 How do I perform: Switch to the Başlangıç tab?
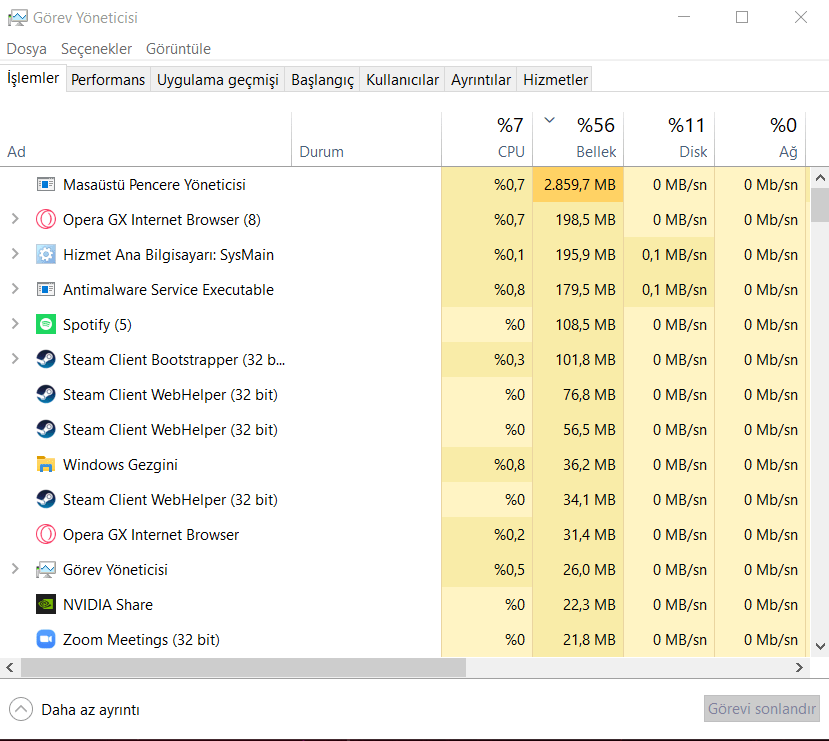tap(322, 80)
